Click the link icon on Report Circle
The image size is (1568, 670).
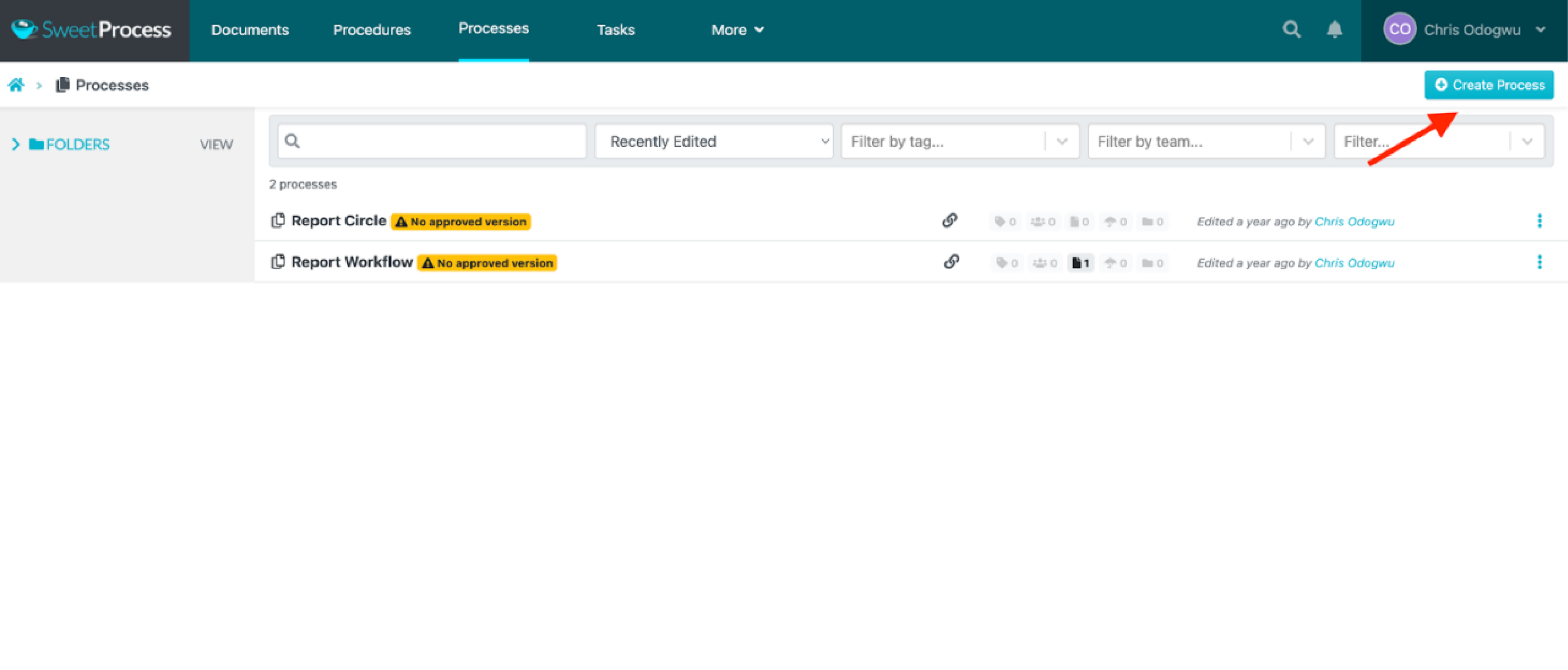[x=950, y=221]
